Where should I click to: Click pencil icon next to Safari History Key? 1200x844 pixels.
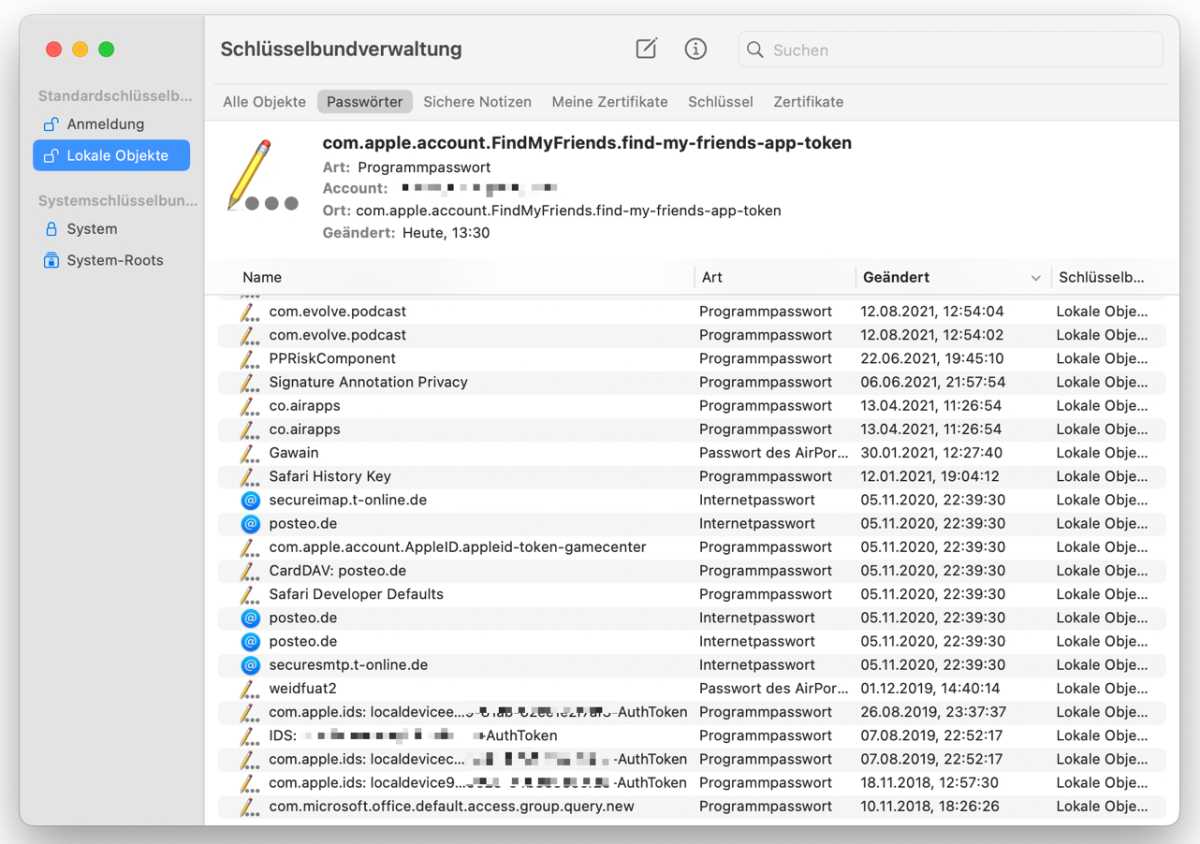(250, 476)
